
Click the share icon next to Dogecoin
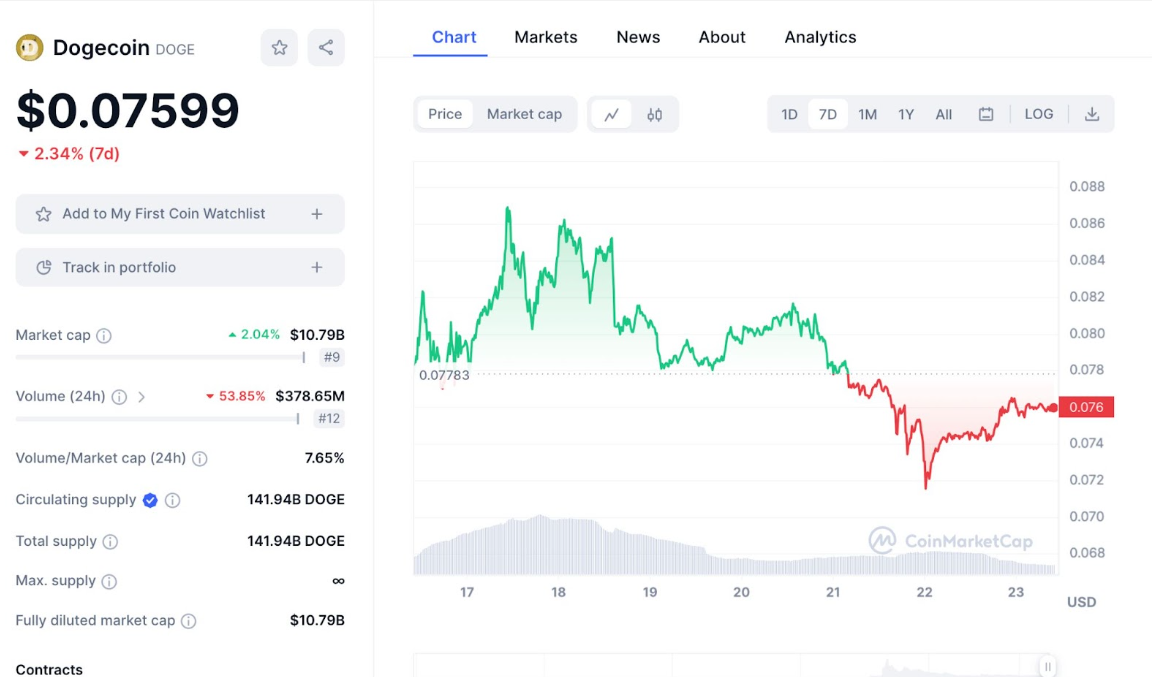click(x=326, y=47)
